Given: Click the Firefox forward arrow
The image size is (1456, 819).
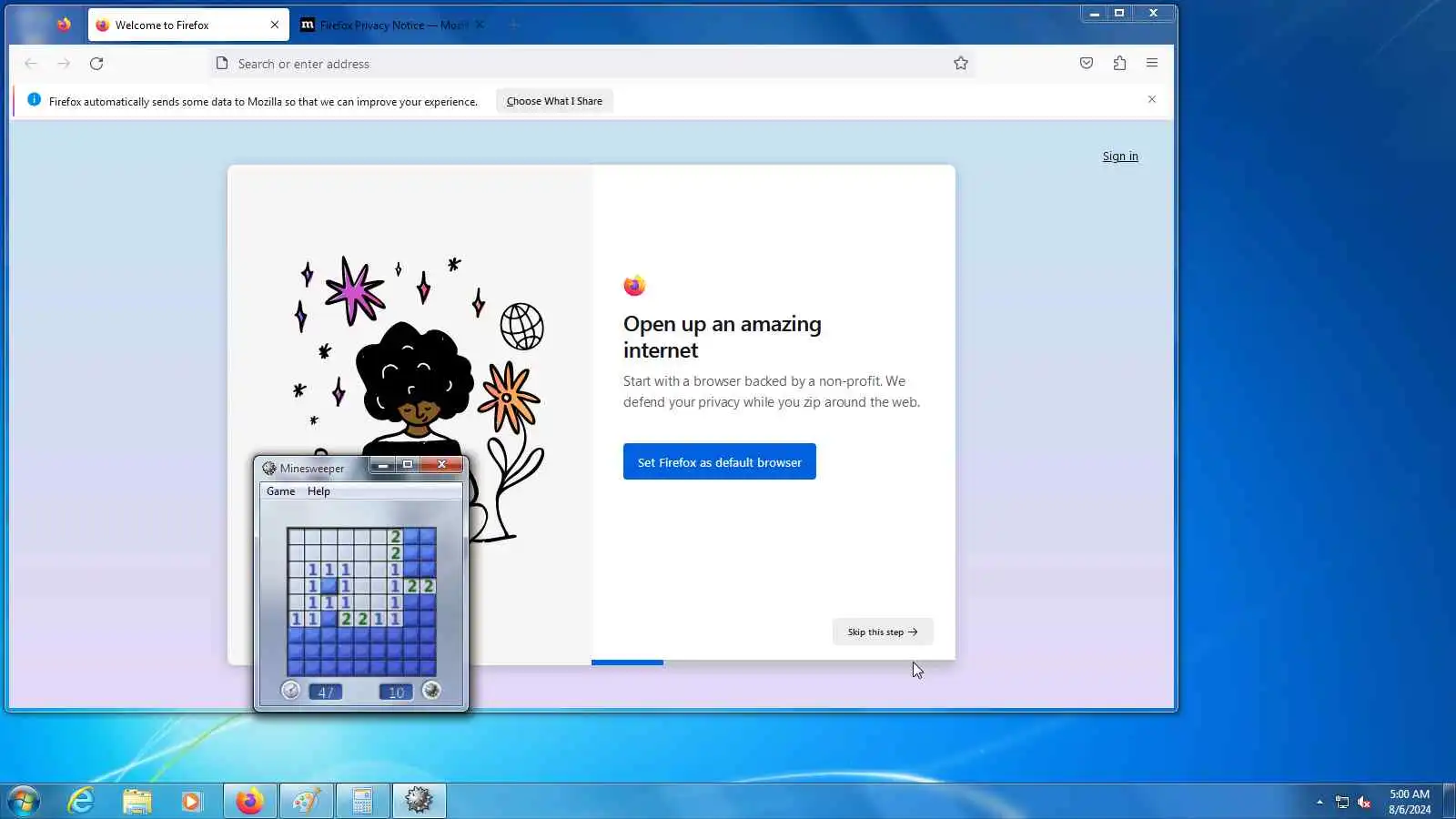Looking at the screenshot, I should (x=64, y=64).
